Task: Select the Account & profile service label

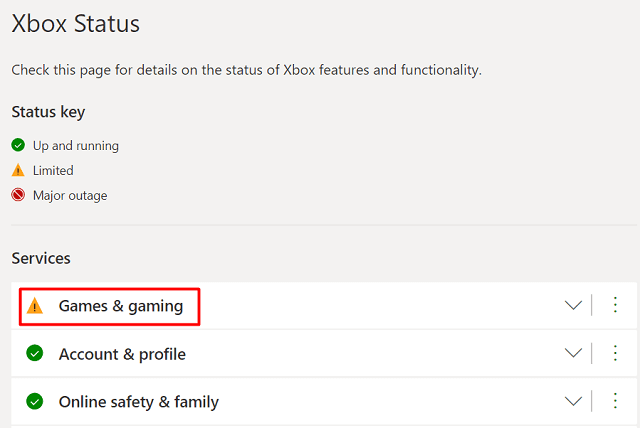Action: pos(122,354)
